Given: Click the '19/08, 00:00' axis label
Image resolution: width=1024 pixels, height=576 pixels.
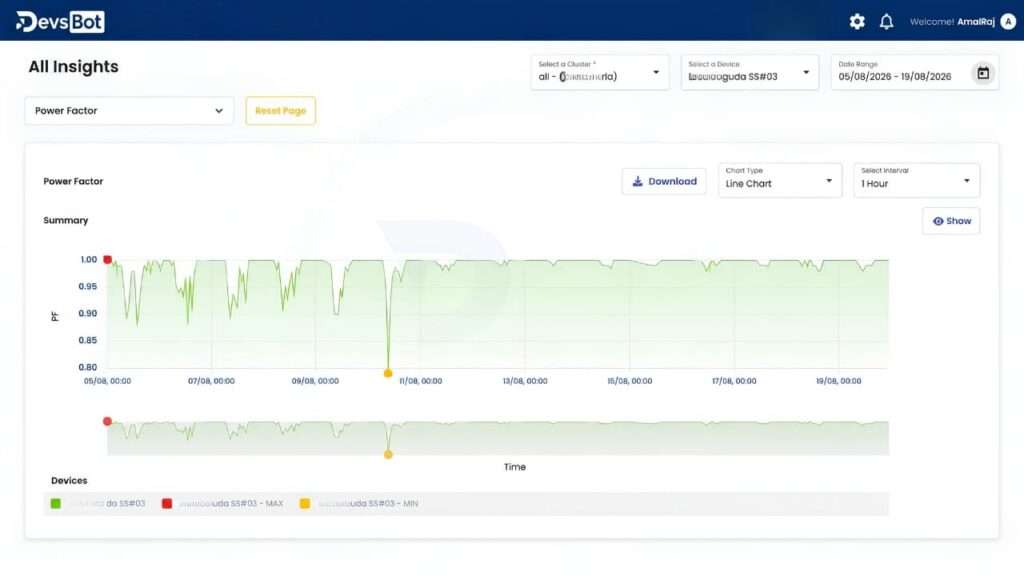Looking at the screenshot, I should coord(839,381).
